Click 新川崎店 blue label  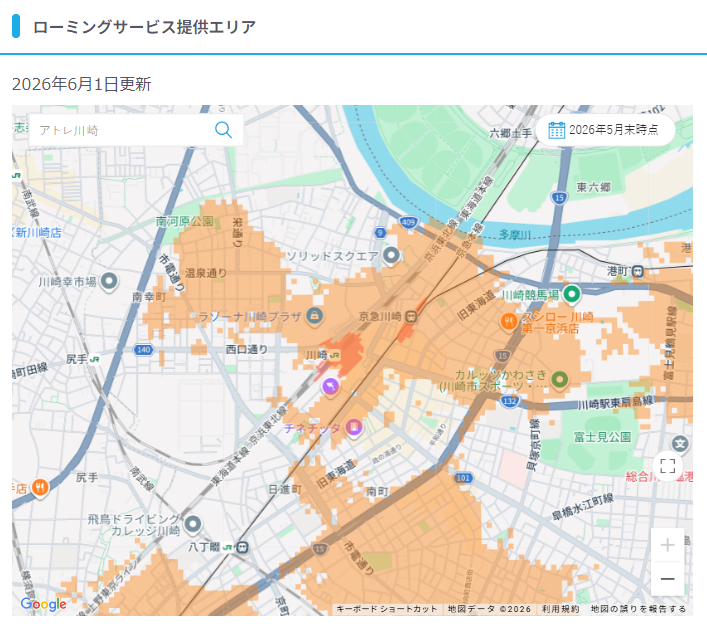click(x=38, y=233)
